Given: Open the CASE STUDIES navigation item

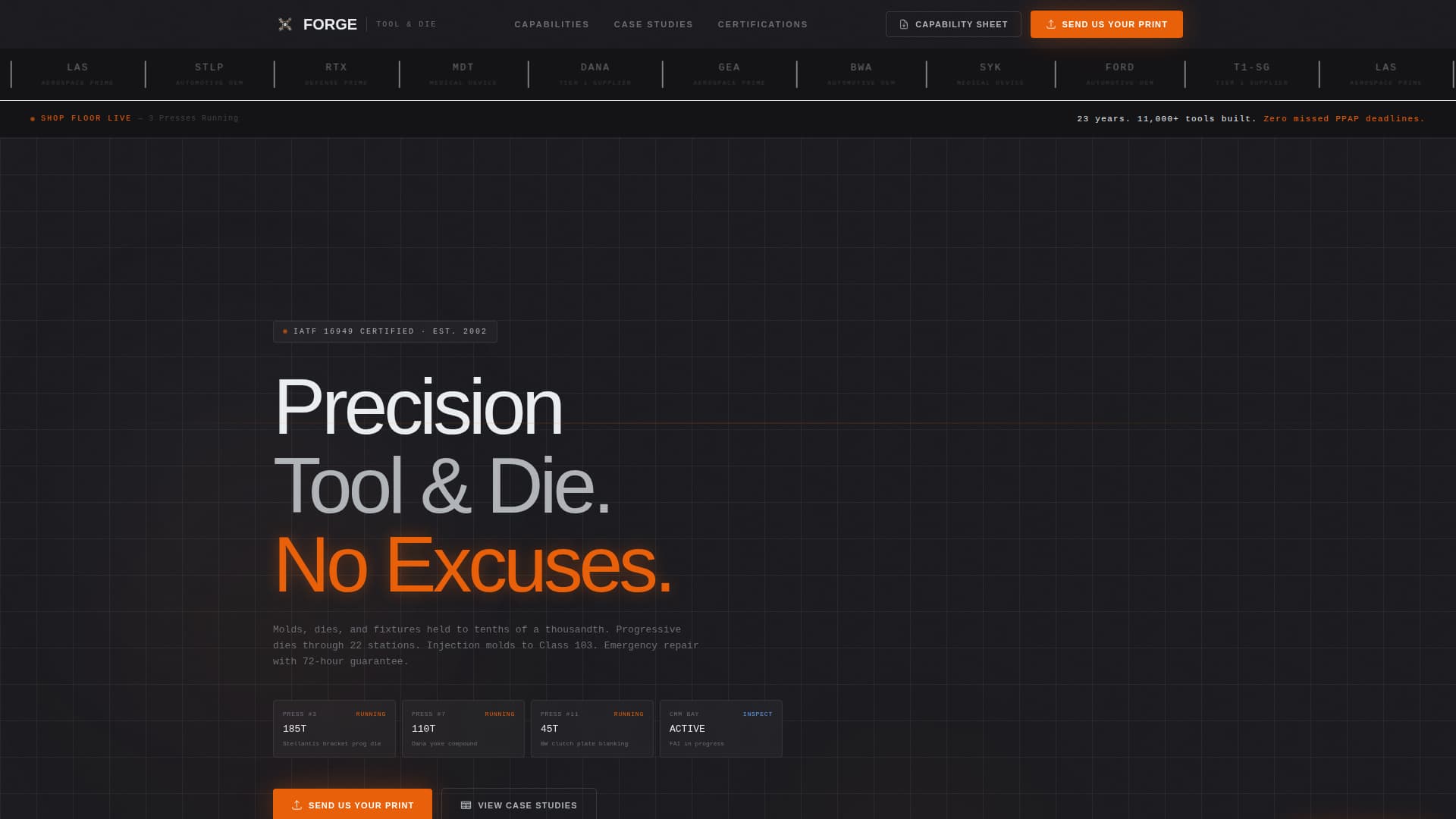Looking at the screenshot, I should [x=653, y=24].
